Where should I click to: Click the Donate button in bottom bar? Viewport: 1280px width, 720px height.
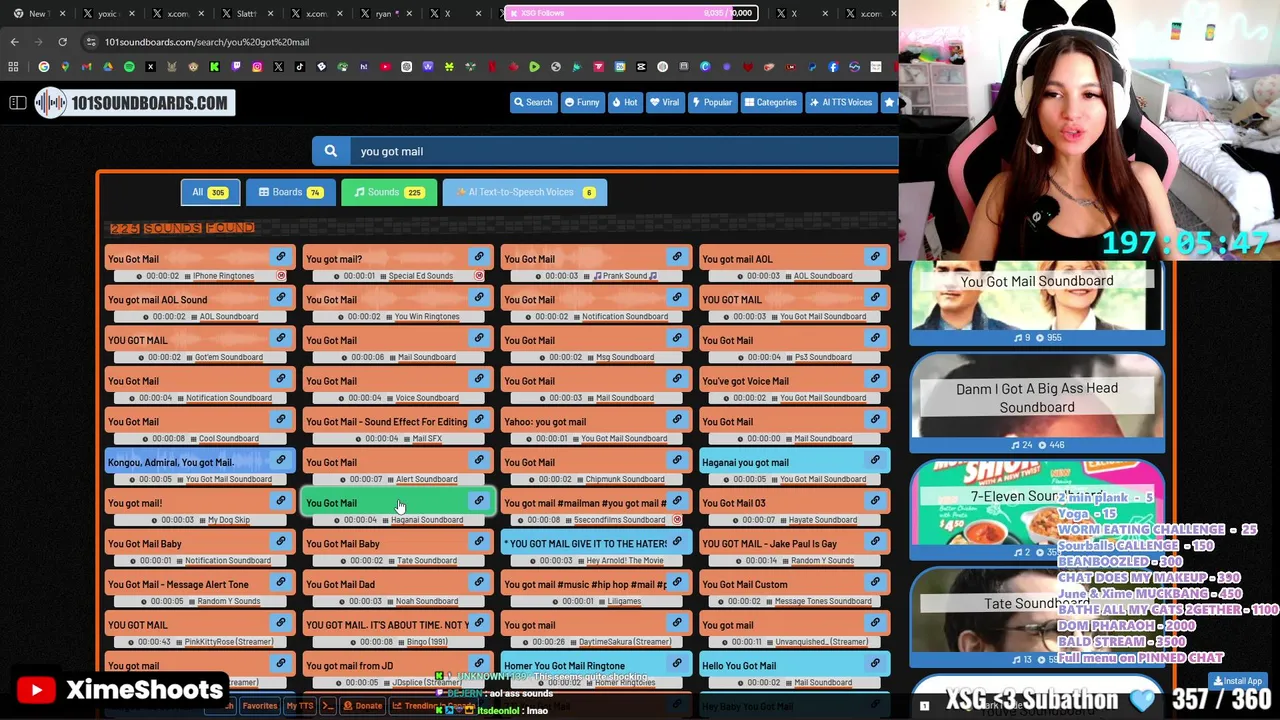point(363,706)
